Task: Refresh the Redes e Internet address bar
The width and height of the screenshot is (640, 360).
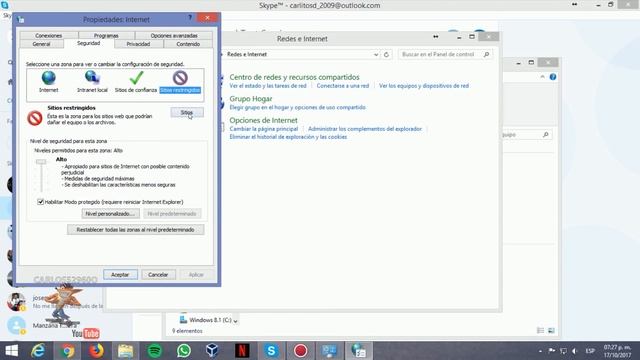Action: (x=386, y=54)
